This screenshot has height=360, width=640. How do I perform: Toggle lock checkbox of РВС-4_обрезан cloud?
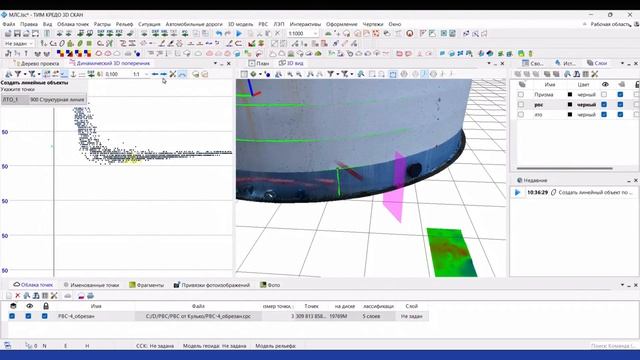44,316
